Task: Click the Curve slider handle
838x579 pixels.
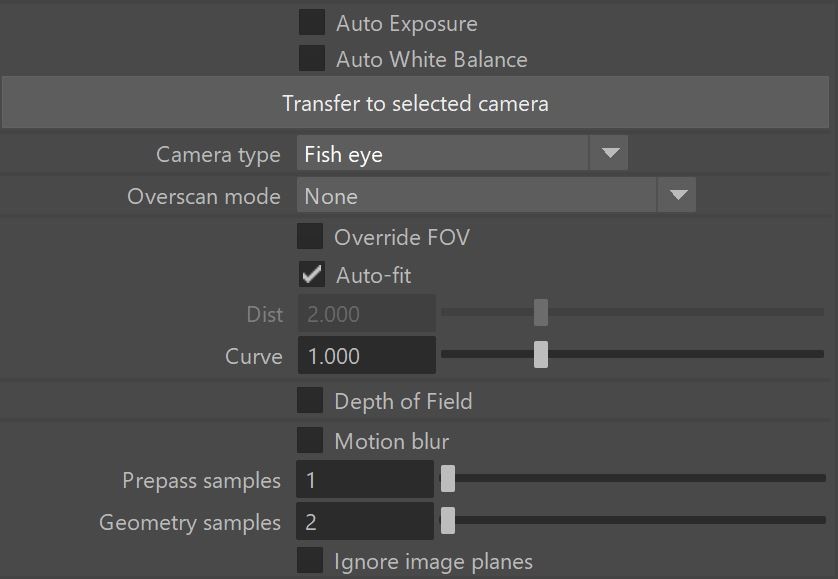Action: coord(541,354)
